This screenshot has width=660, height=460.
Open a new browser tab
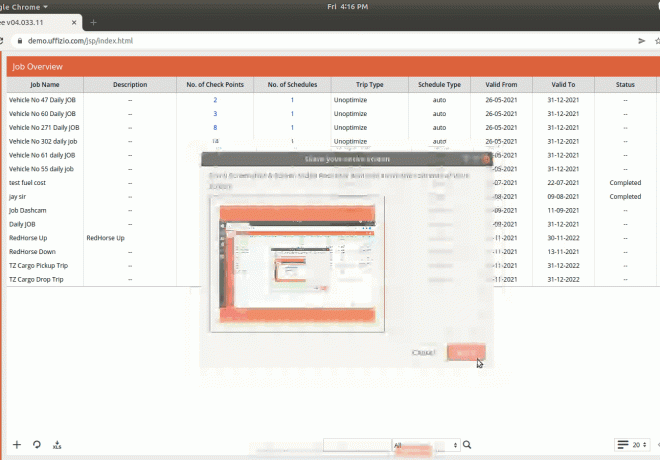94,21
